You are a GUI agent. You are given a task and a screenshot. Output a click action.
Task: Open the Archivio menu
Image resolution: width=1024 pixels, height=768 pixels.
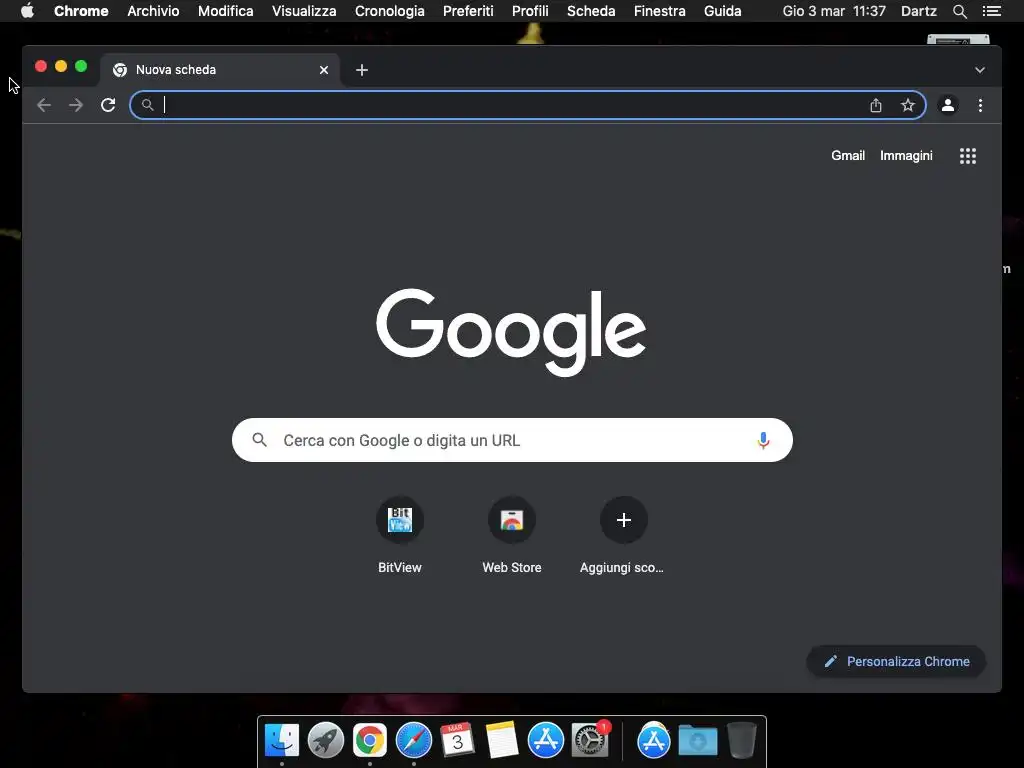(x=153, y=11)
